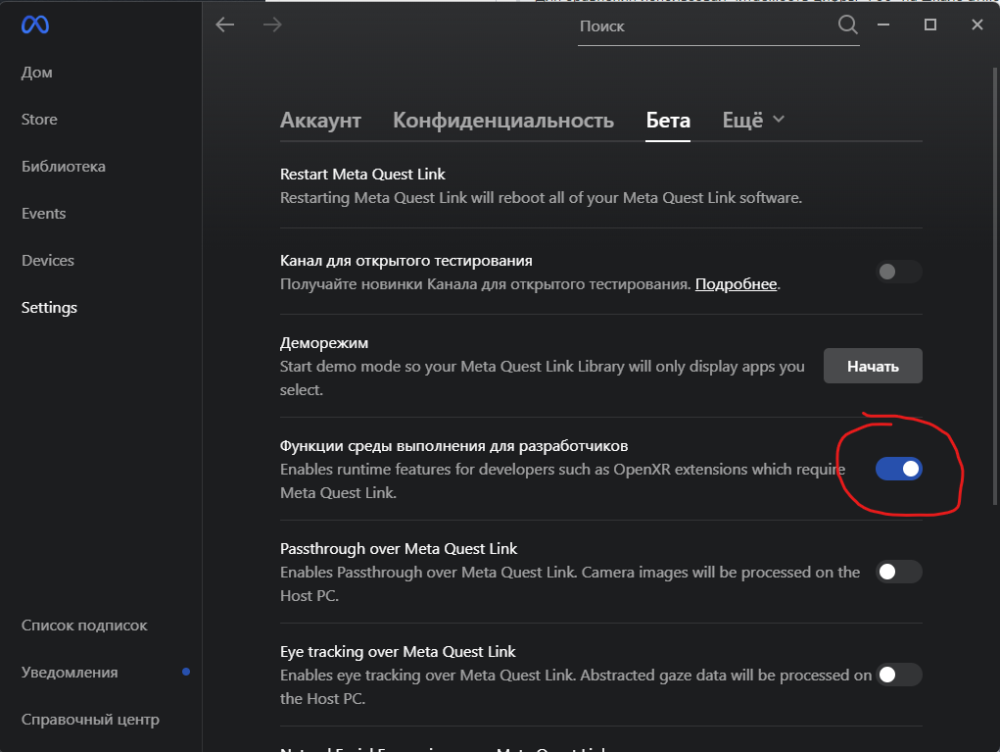
Task: Click the Поиск search field
Action: (x=705, y=27)
